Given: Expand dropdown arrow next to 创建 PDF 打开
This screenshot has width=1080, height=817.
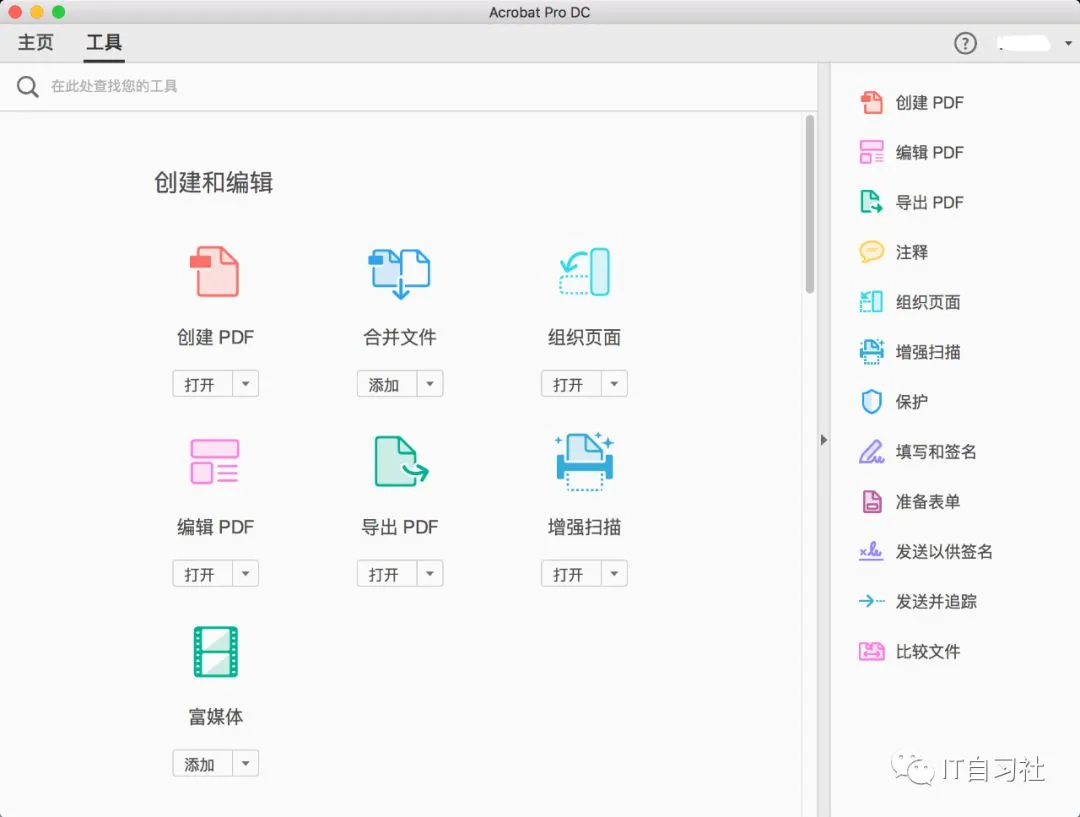Looking at the screenshot, I should (x=245, y=384).
